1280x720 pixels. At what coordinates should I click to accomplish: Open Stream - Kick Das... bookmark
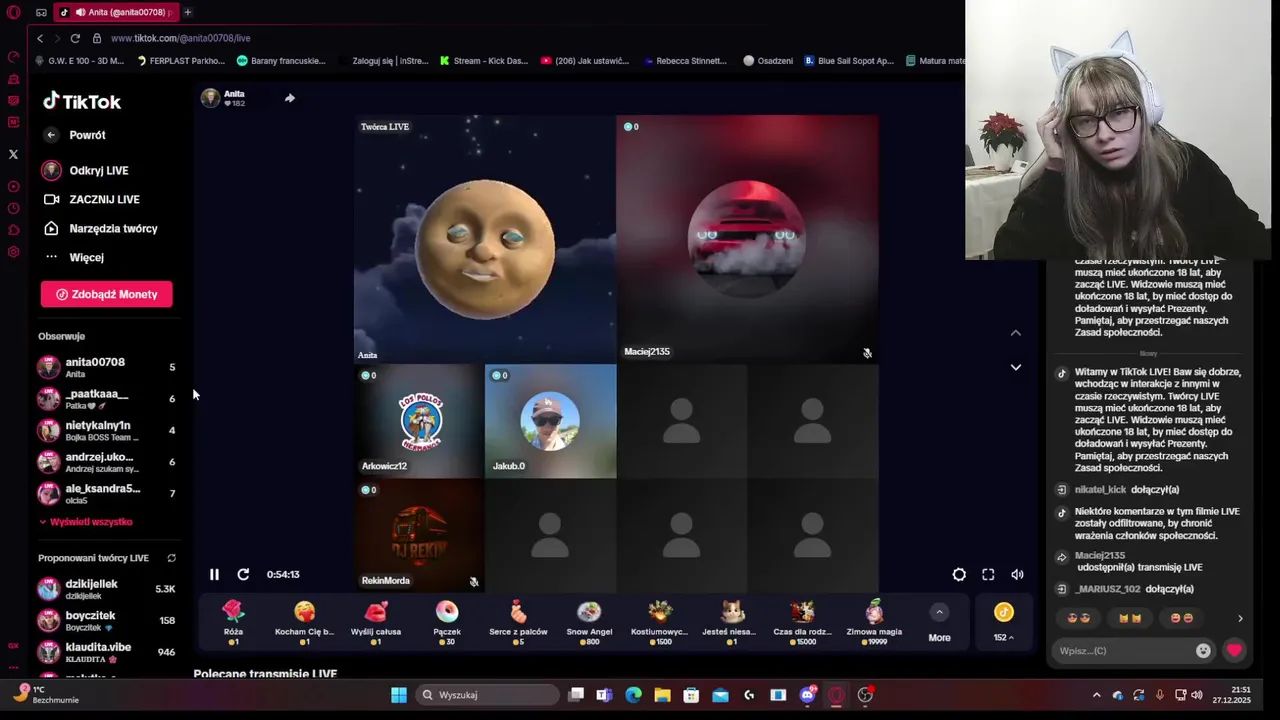484,61
